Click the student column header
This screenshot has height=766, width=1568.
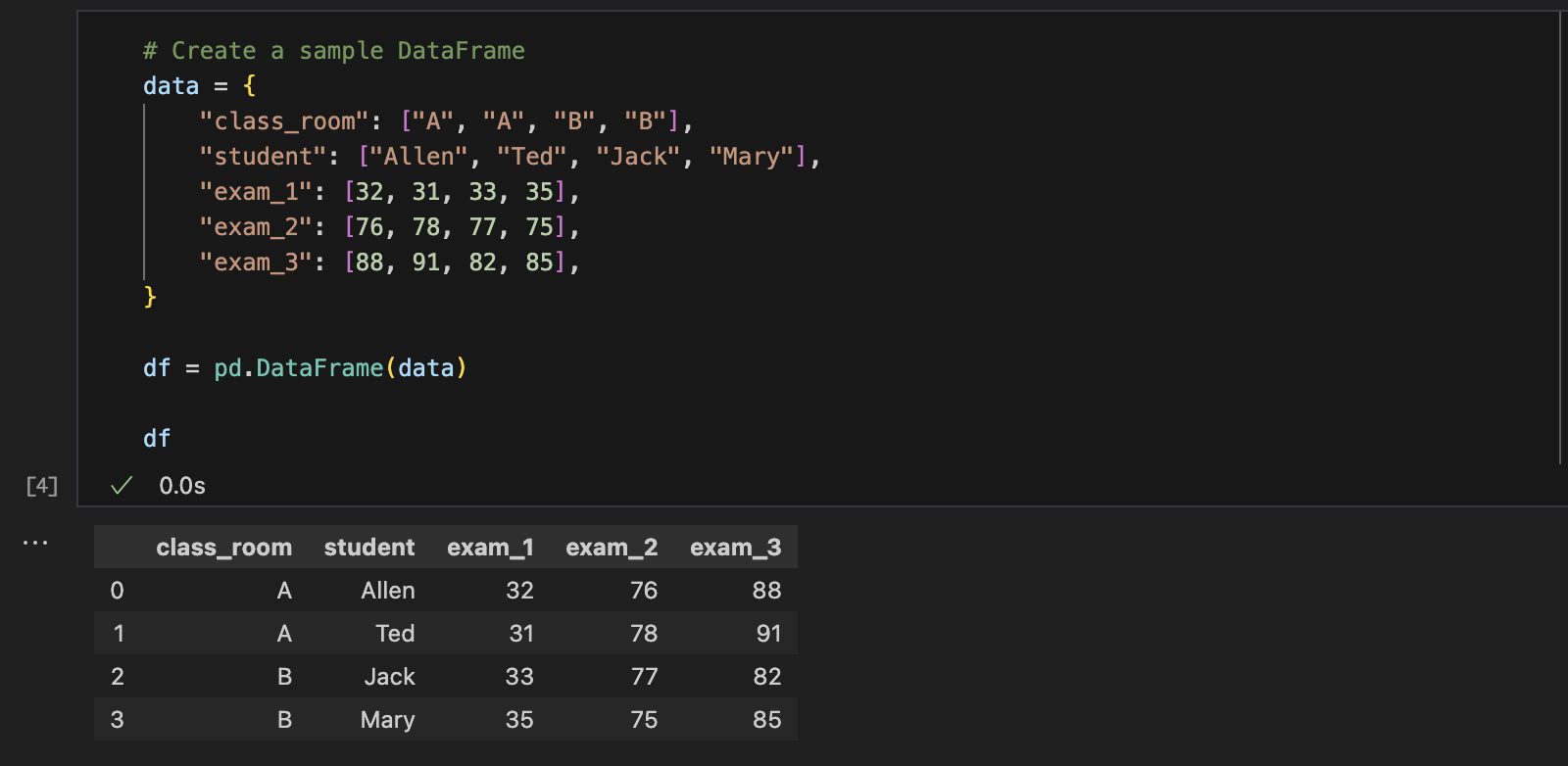click(368, 548)
